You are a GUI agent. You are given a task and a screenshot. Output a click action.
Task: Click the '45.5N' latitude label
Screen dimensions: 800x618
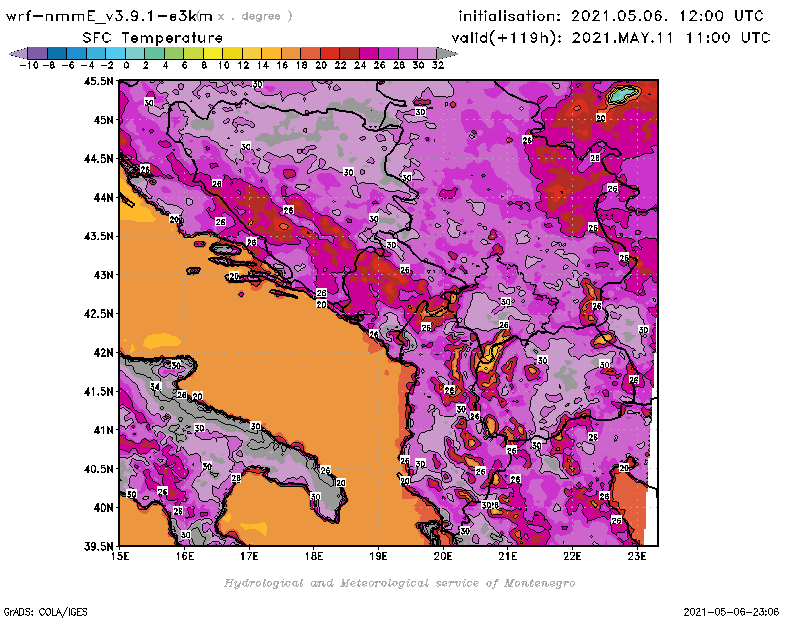(x=98, y=81)
